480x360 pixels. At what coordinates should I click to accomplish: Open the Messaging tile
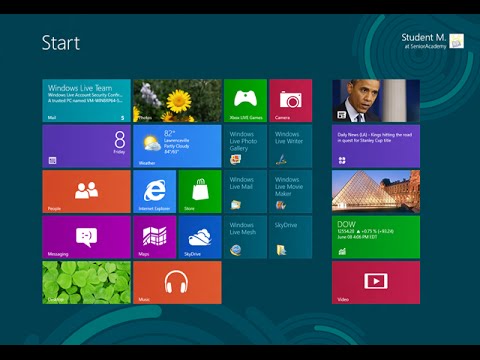pos(86,237)
